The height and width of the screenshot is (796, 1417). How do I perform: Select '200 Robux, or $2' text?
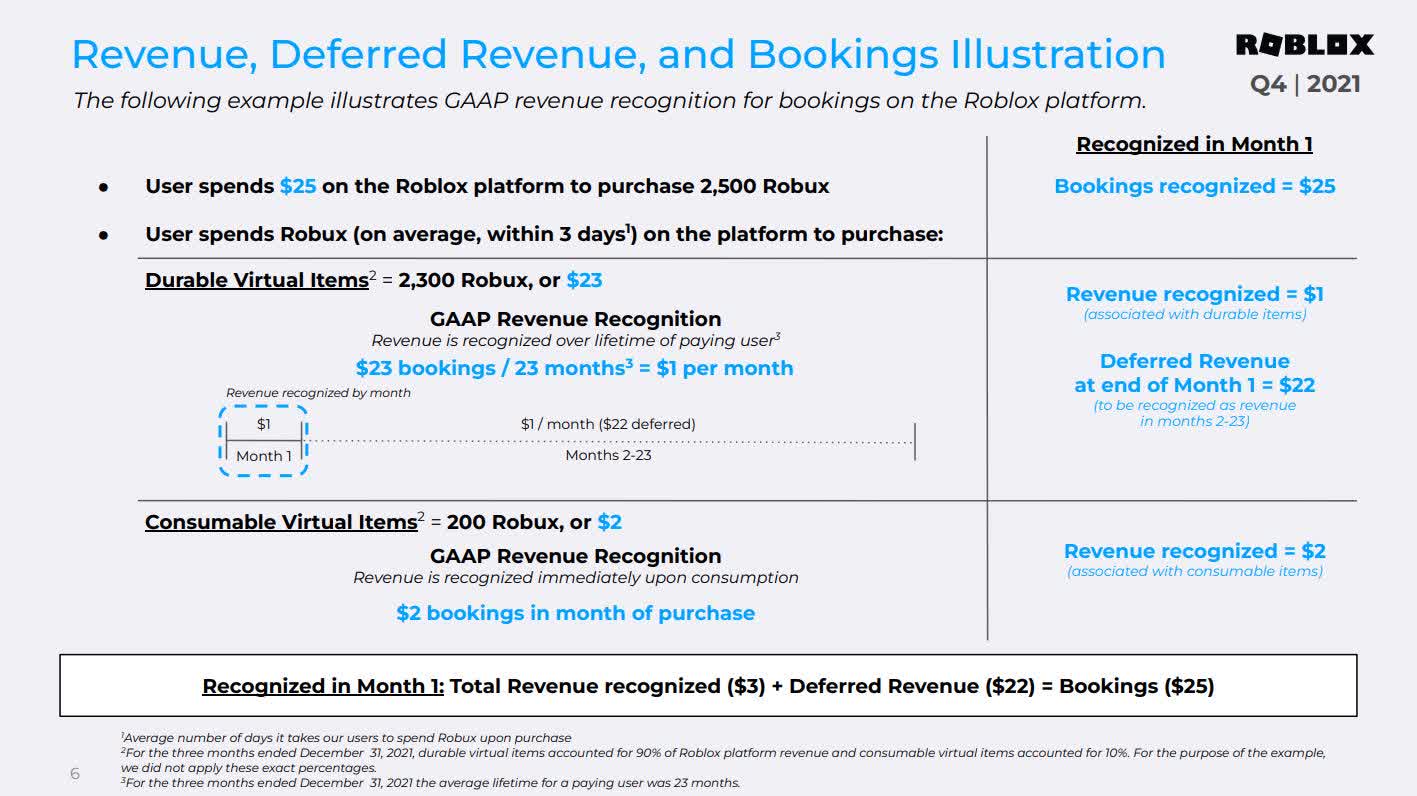pos(534,522)
